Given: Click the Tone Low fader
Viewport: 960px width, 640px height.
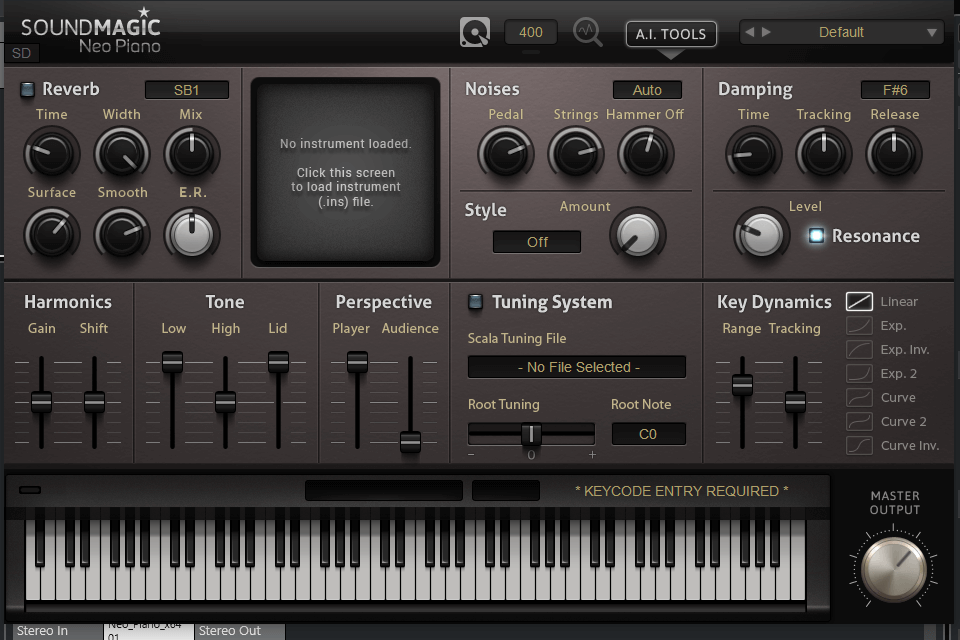Looking at the screenshot, I should tap(173, 362).
